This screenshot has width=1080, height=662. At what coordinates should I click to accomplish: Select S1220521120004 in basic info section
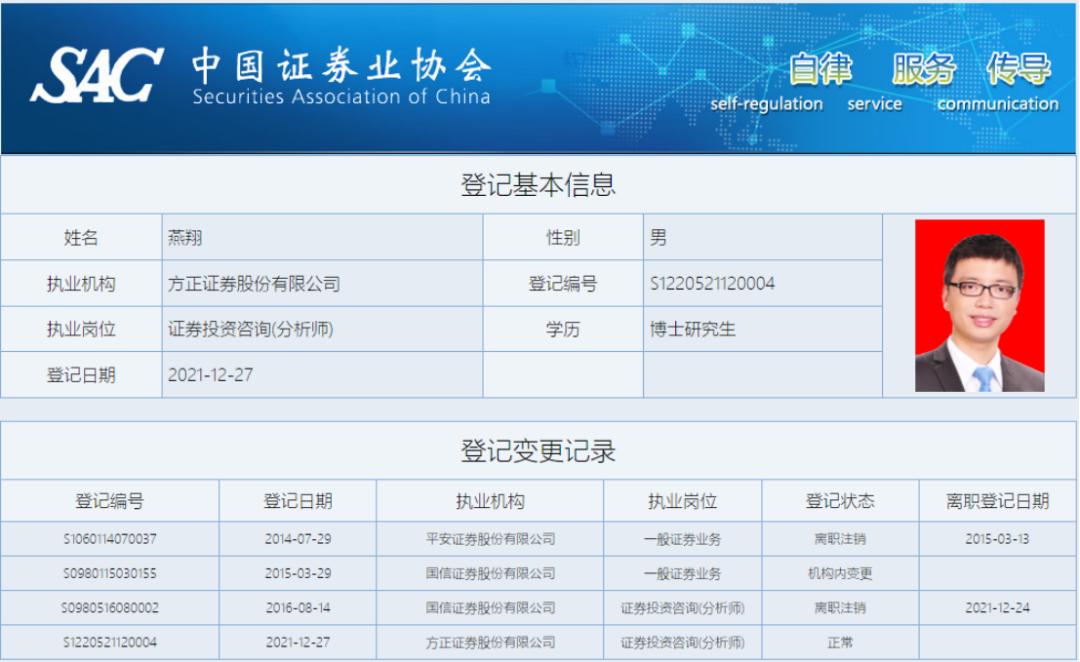(712, 283)
